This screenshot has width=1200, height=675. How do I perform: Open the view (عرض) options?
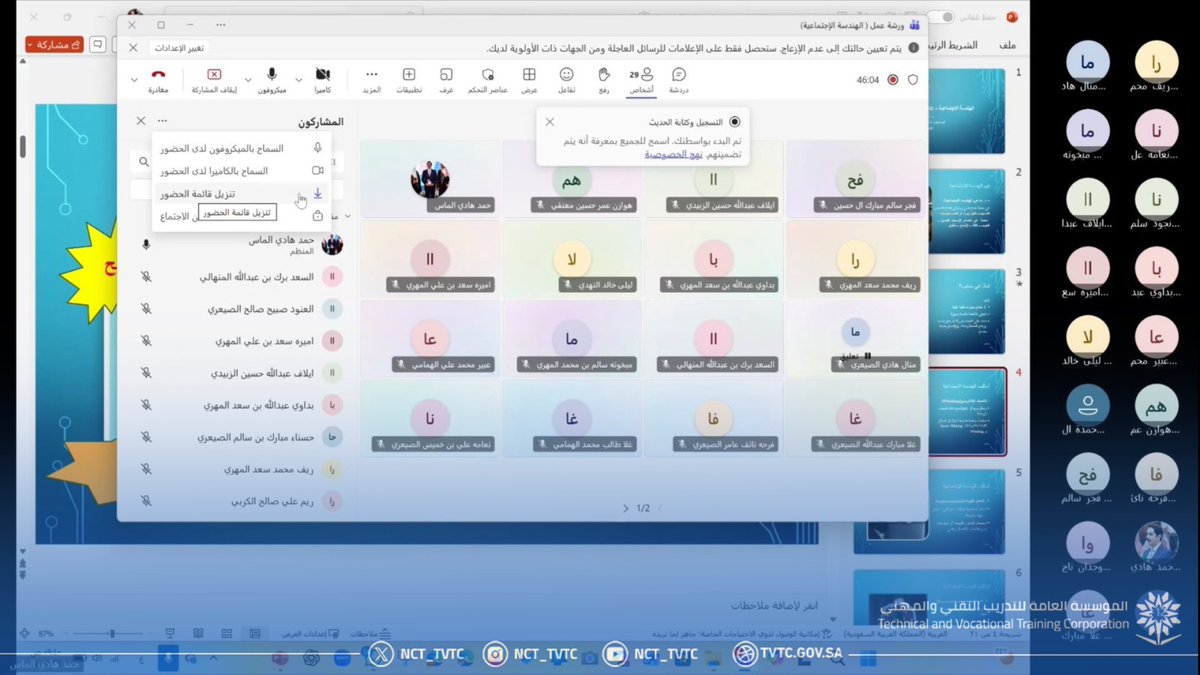(x=529, y=80)
